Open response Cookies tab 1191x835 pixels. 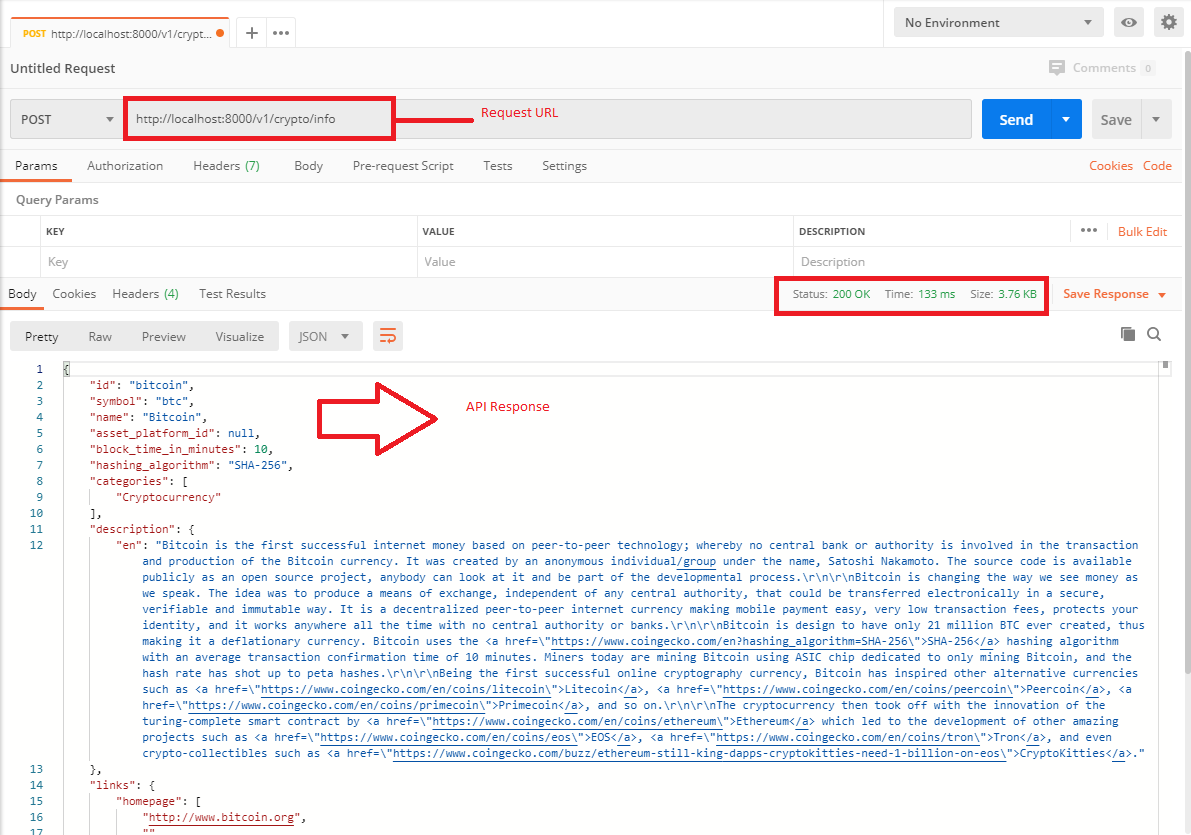tap(74, 294)
